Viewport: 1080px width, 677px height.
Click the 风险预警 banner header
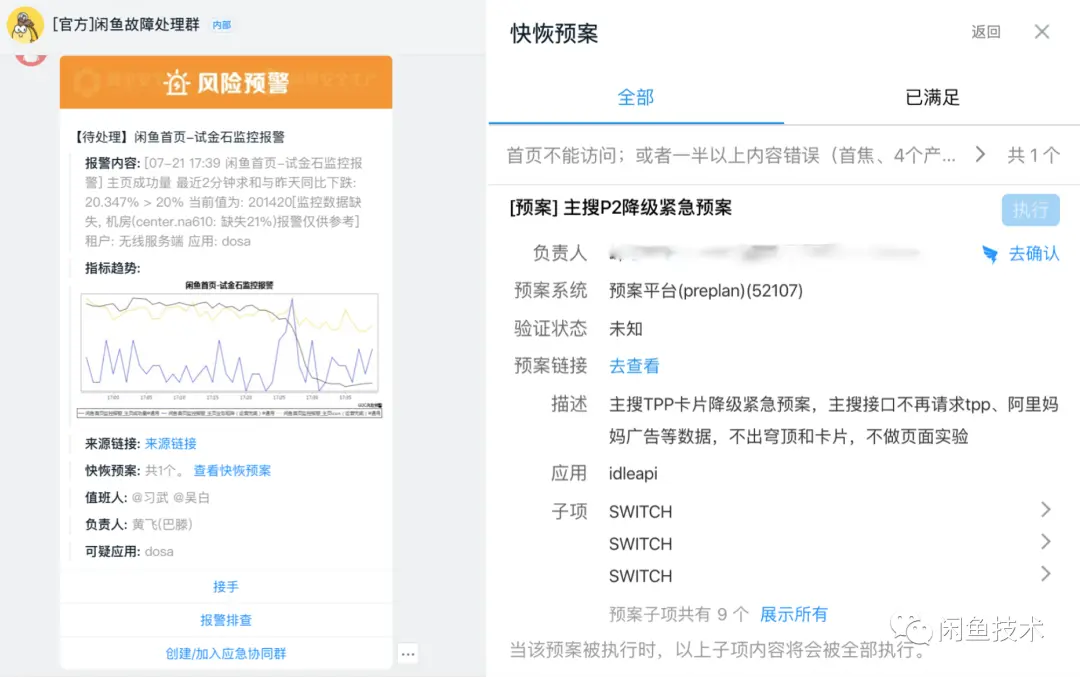(x=226, y=83)
